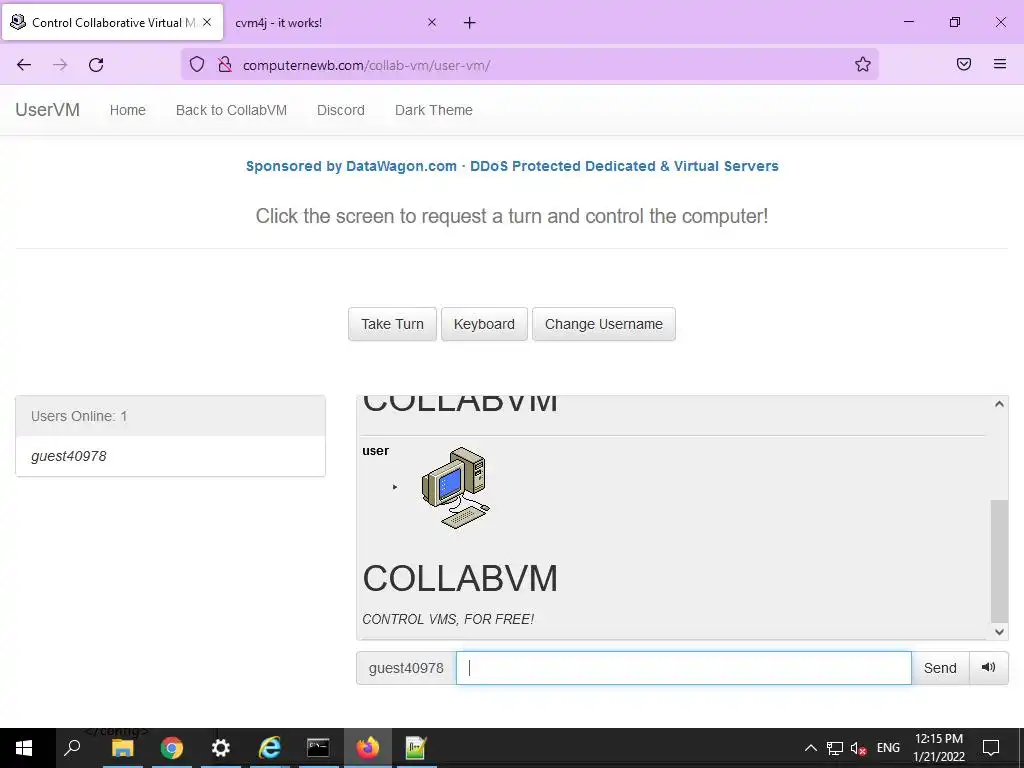Image resolution: width=1024 pixels, height=768 pixels.
Task: Click the chat panel scrollbar thumb
Action: coord(999,561)
